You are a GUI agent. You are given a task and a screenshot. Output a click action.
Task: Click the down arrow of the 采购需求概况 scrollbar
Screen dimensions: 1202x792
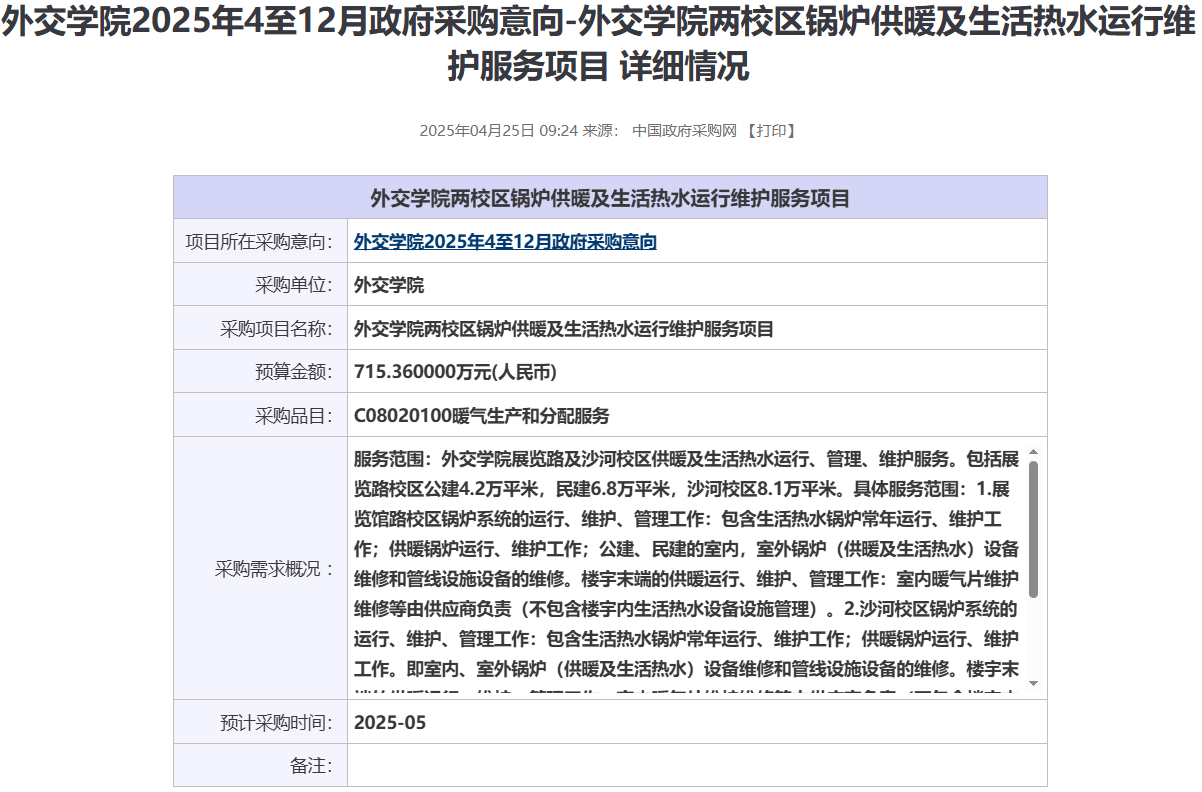tap(1033, 684)
